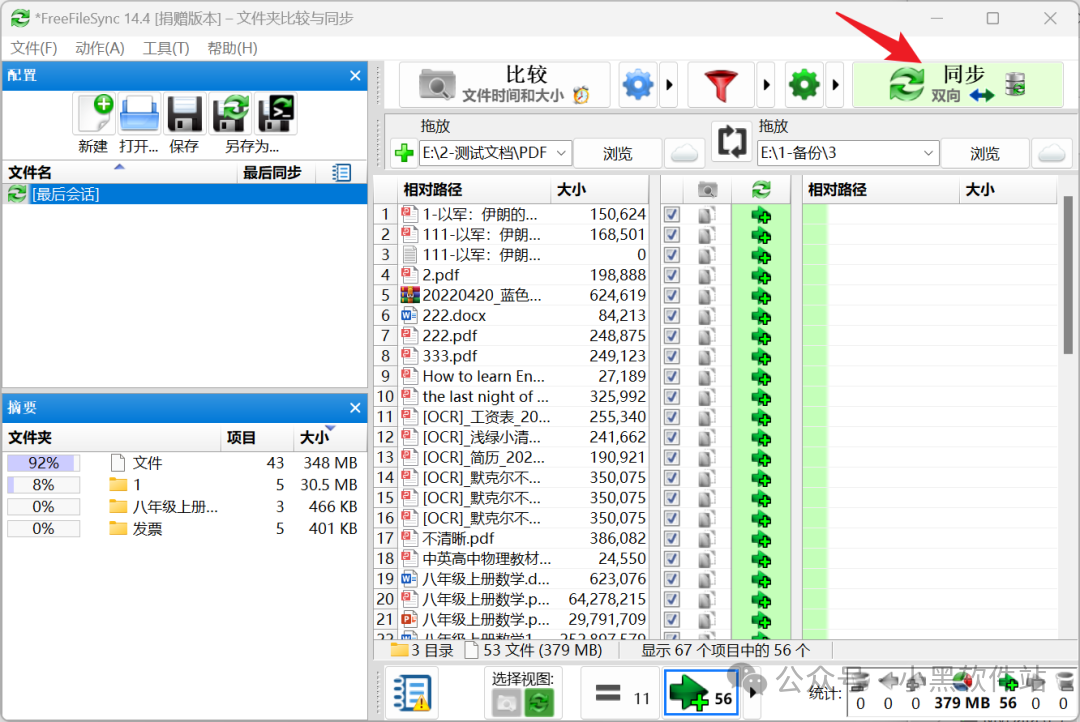Click the 新建 new configuration icon
Viewport: 1080px width, 722px height.
(x=95, y=114)
